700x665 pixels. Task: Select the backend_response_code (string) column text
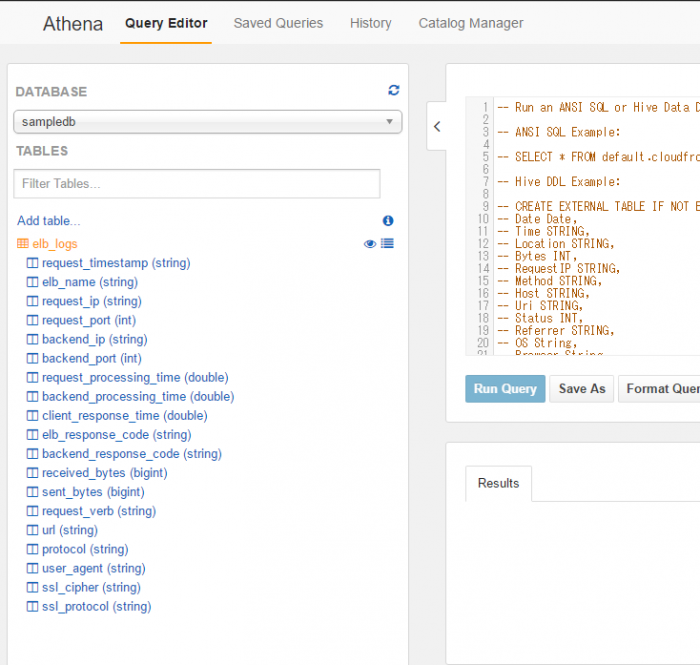click(x=132, y=454)
